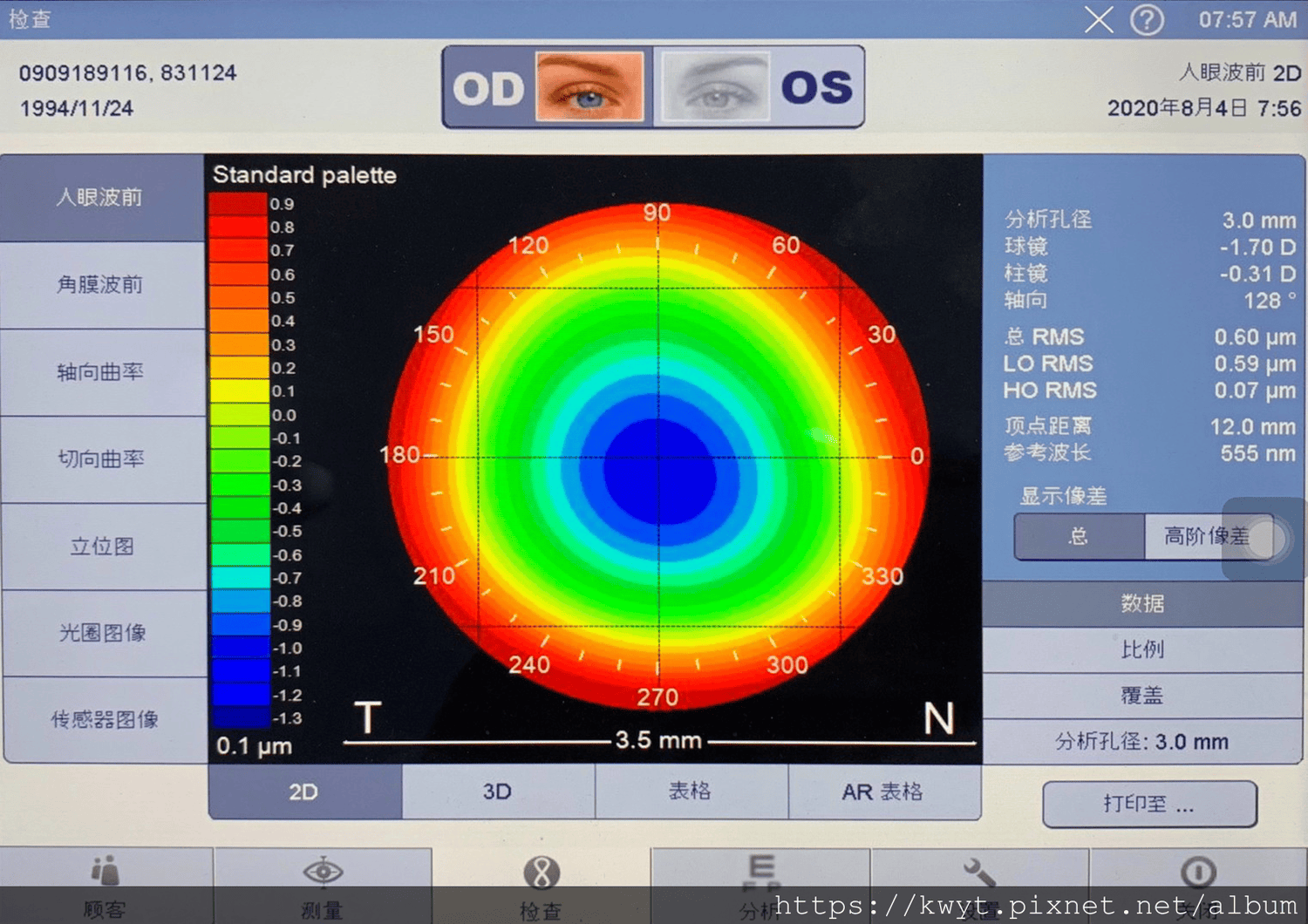Screen dimensions: 1308x924
Task: Select the OS left eye image
Action: point(715,86)
